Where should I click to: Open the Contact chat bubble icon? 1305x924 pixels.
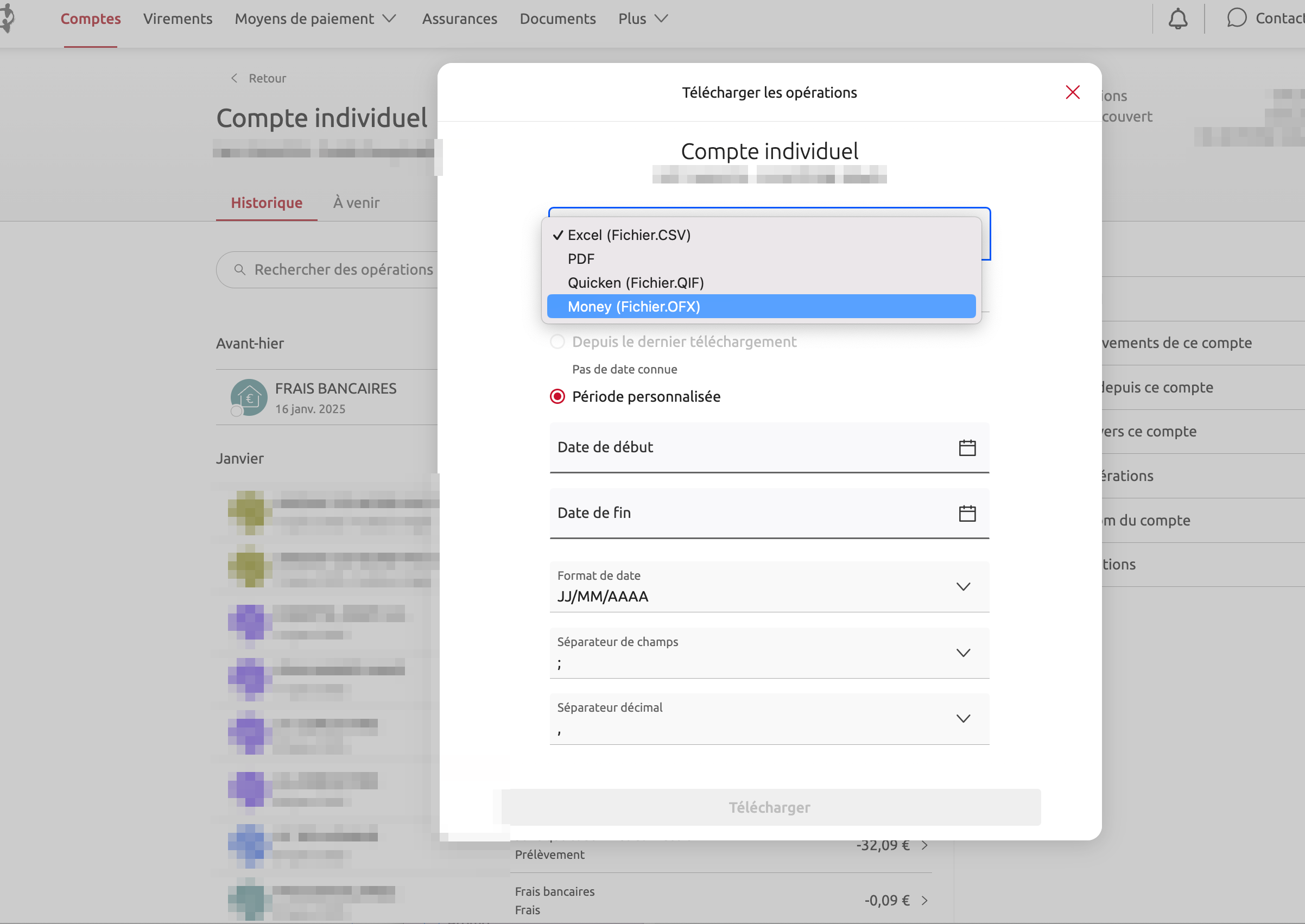click(1236, 18)
